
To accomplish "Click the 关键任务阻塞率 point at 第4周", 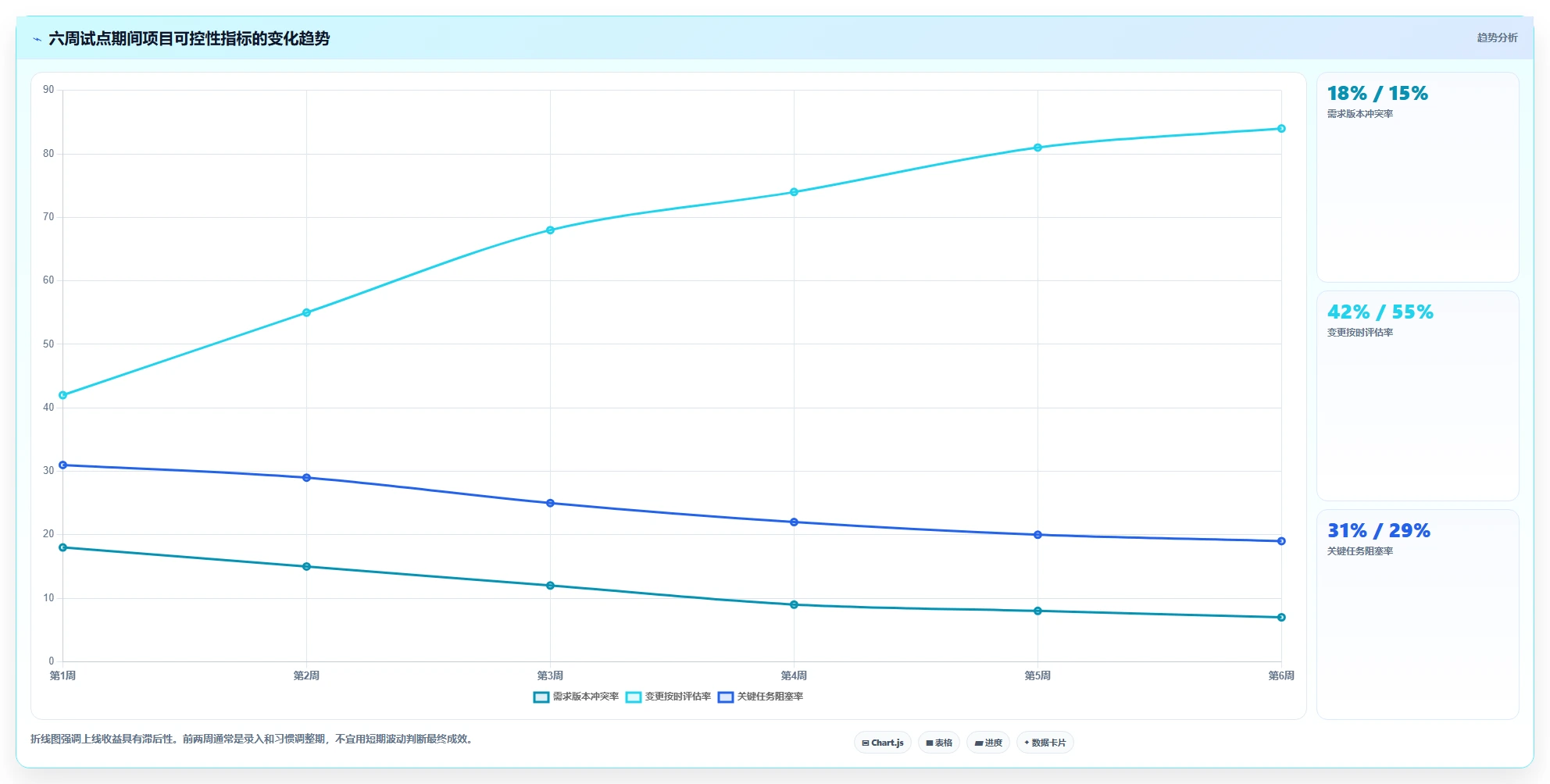I will 794,522.
